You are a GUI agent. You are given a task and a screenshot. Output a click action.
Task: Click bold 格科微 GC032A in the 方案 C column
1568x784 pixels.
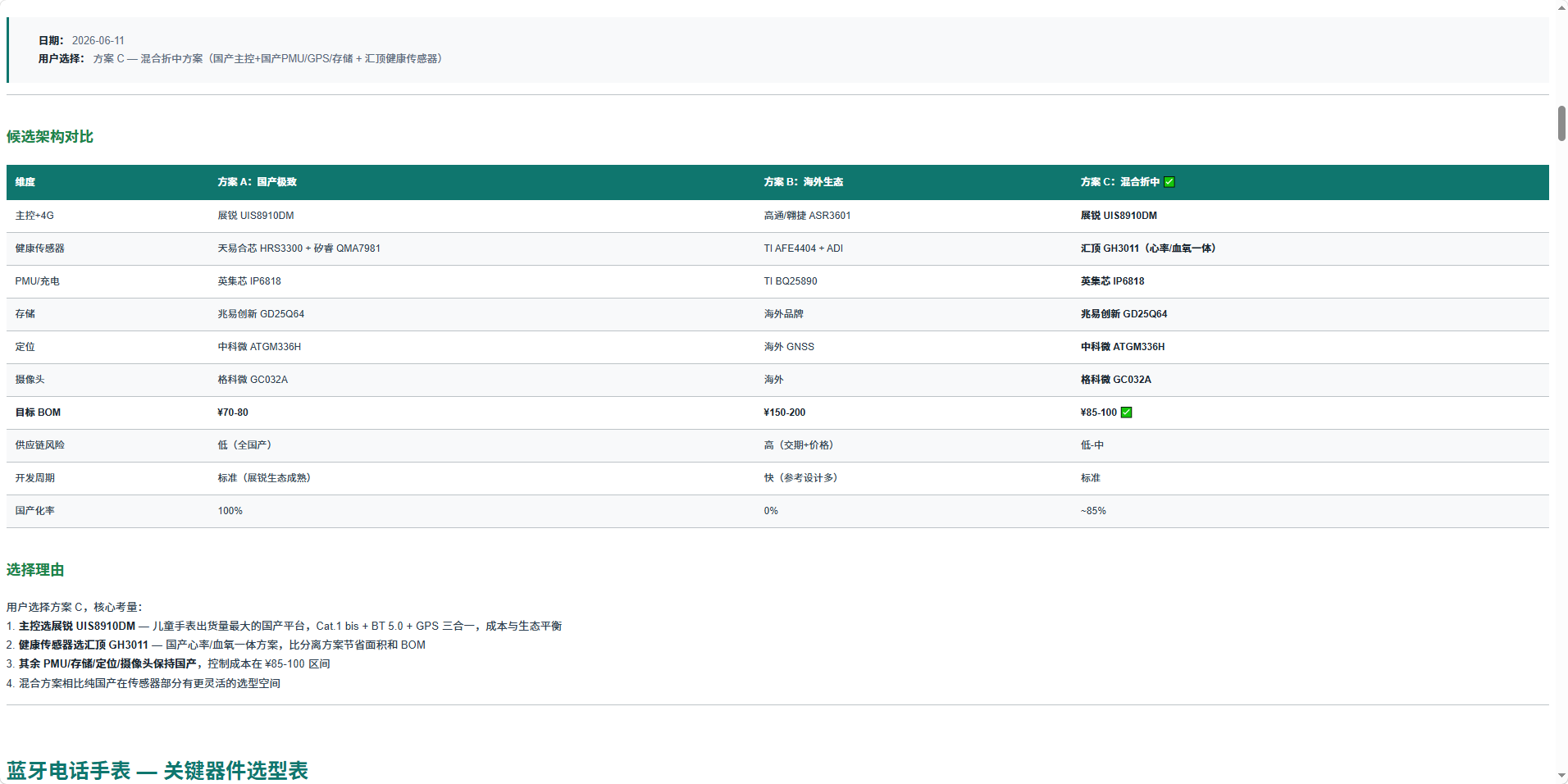(1116, 380)
